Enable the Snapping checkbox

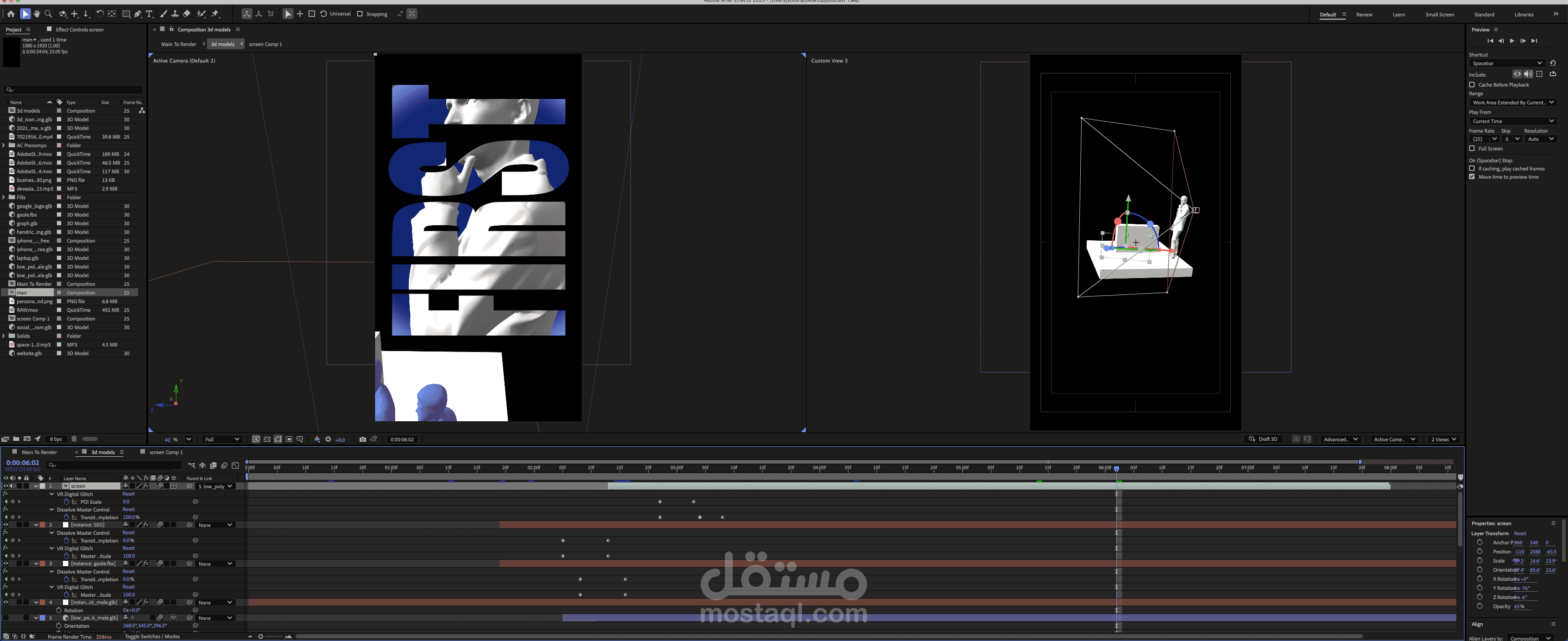(360, 14)
